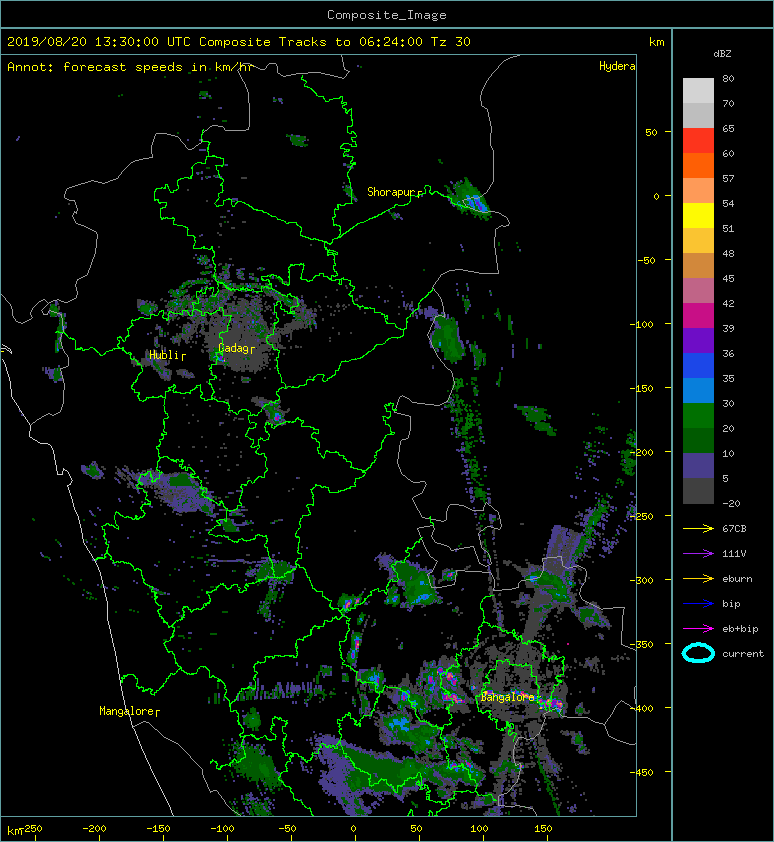Click the blue bip arrow symbol
Screen dimensions: 774x842
coord(698,604)
